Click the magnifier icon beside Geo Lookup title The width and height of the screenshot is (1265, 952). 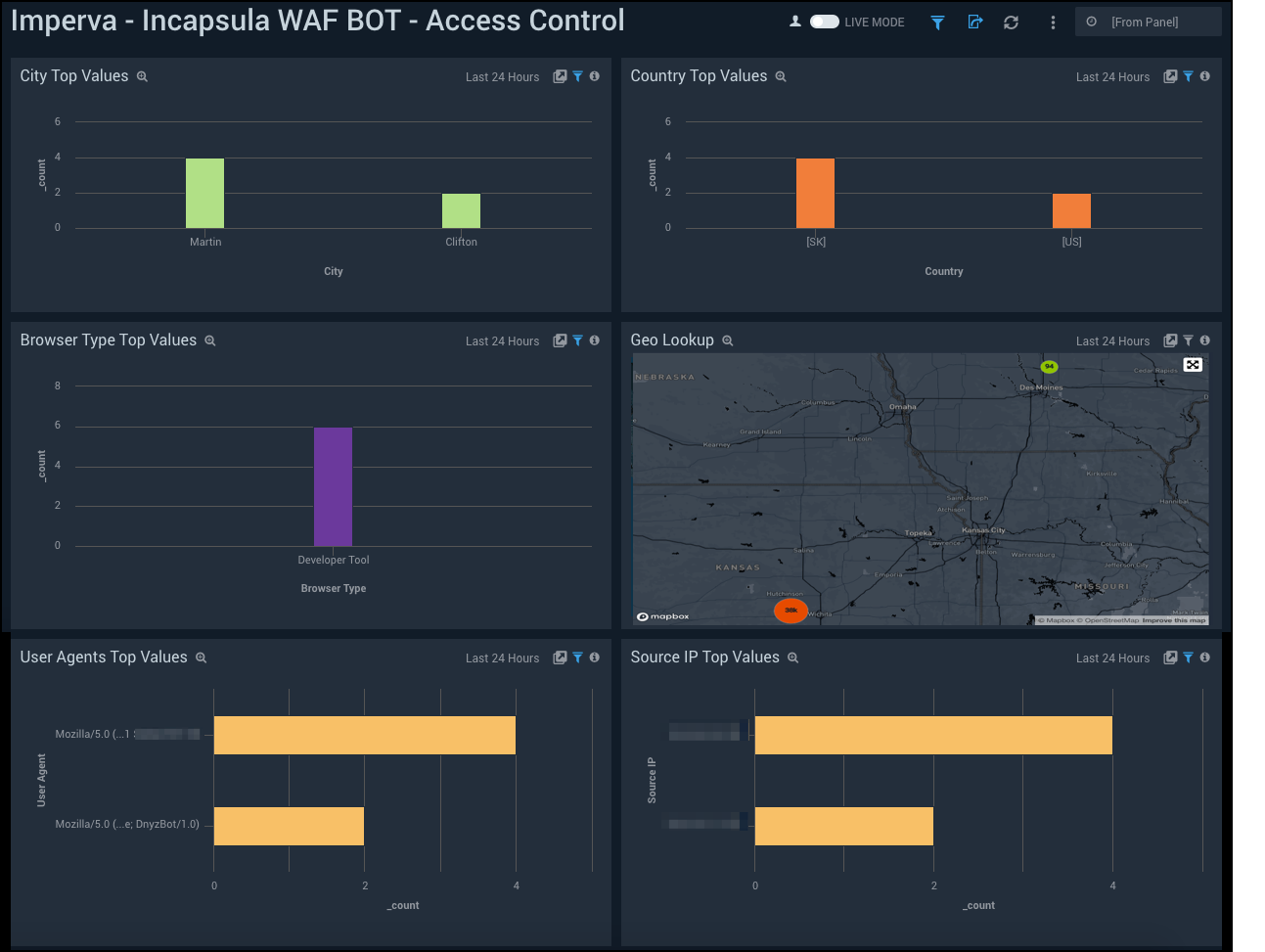(x=727, y=340)
